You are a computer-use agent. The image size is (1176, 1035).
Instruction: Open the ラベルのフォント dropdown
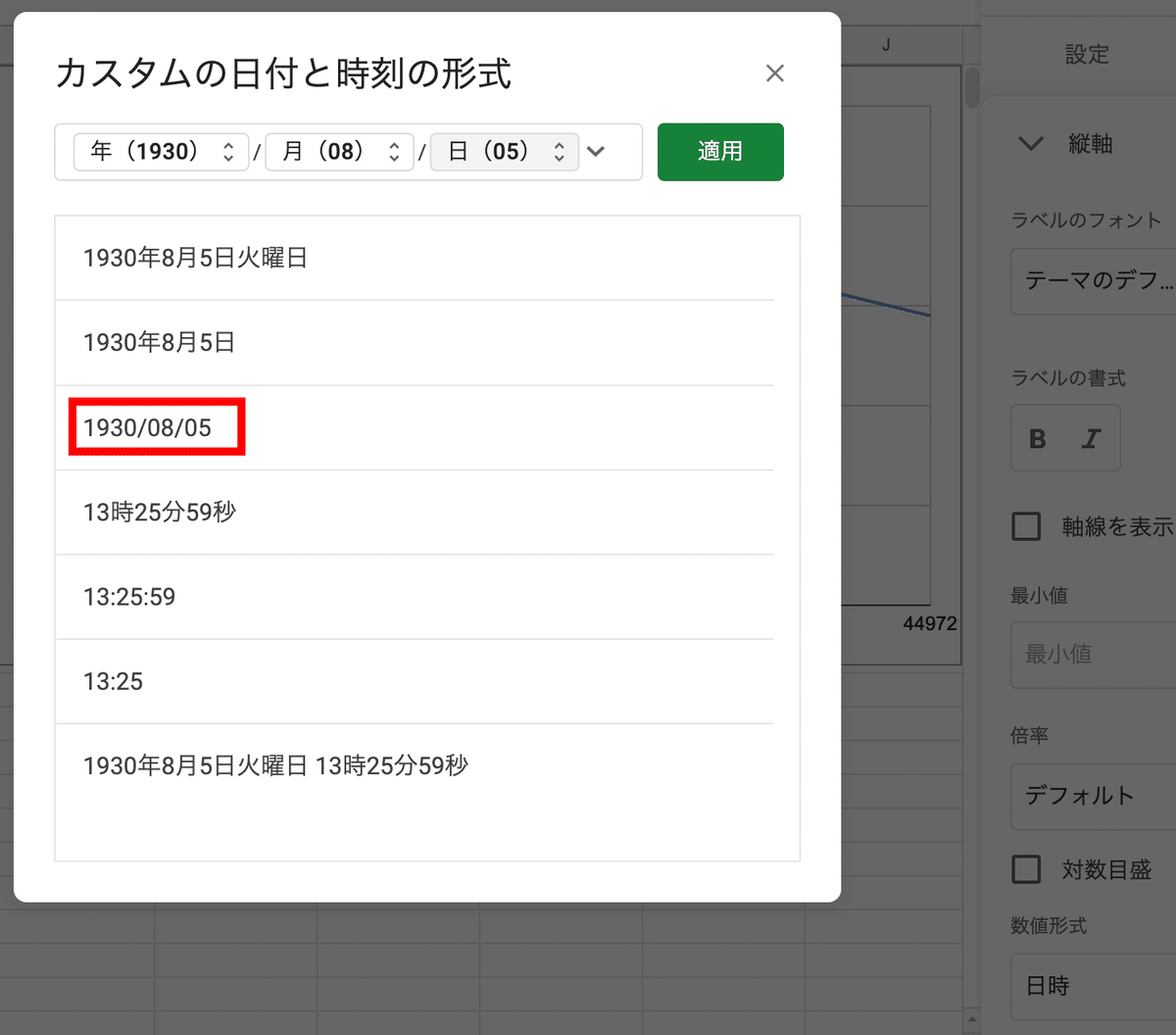[1094, 281]
